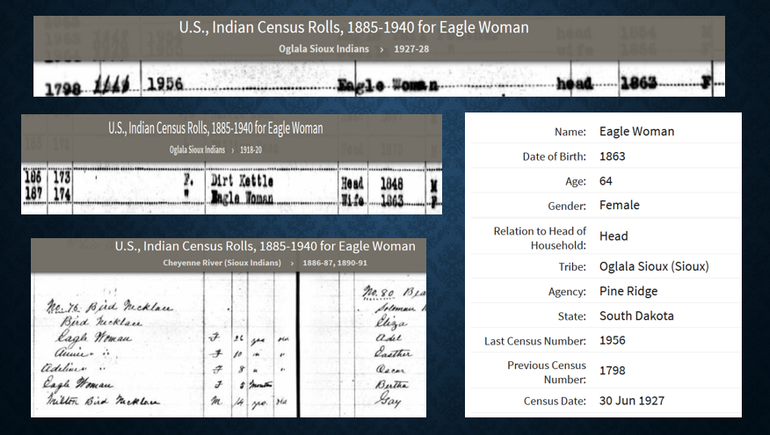The height and width of the screenshot is (435, 770).
Task: Open the Oglala Sioux Indians 1927-28 breadcrumb link
Action: pos(324,49)
